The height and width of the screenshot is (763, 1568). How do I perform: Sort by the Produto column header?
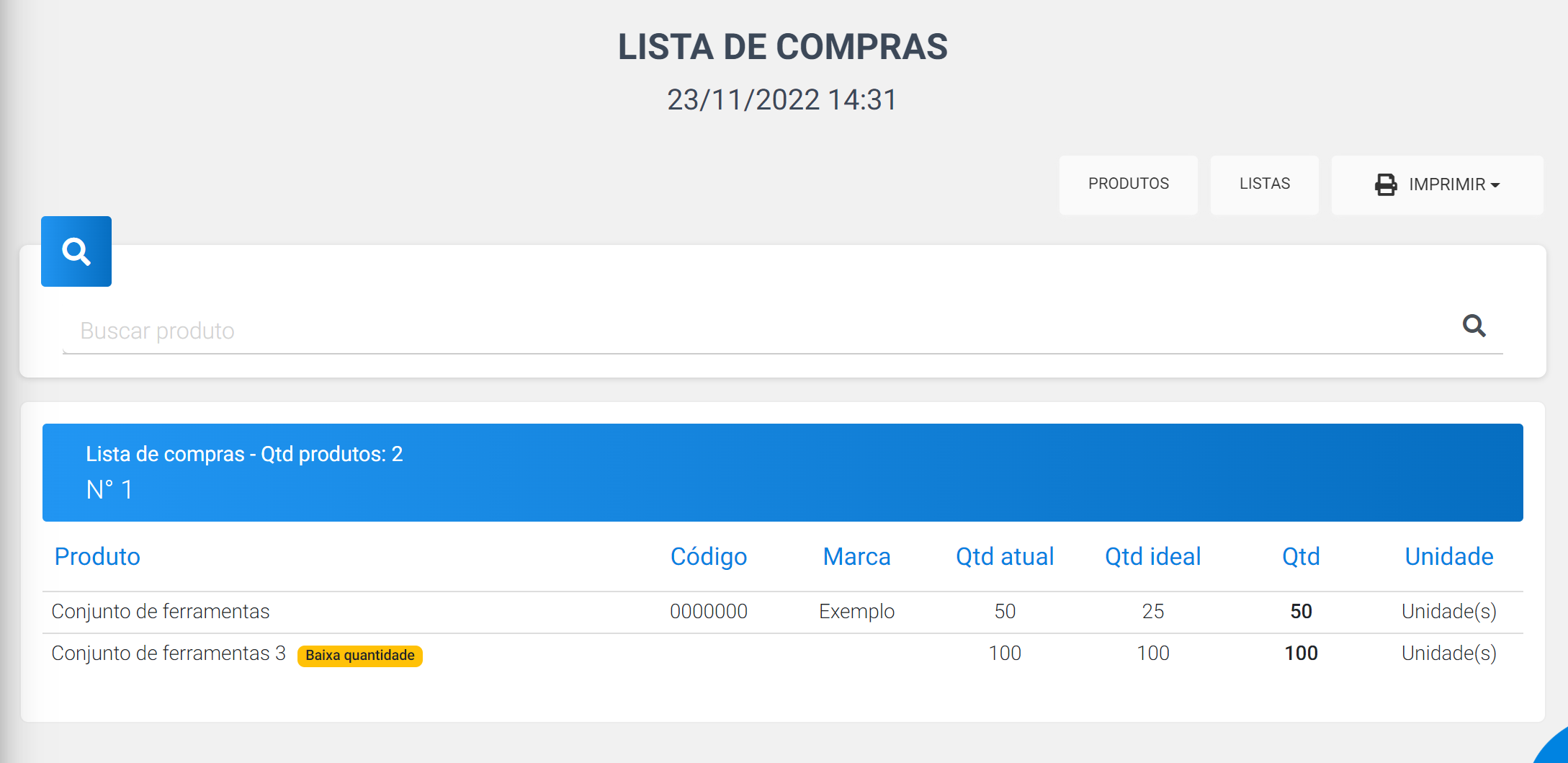coord(97,556)
